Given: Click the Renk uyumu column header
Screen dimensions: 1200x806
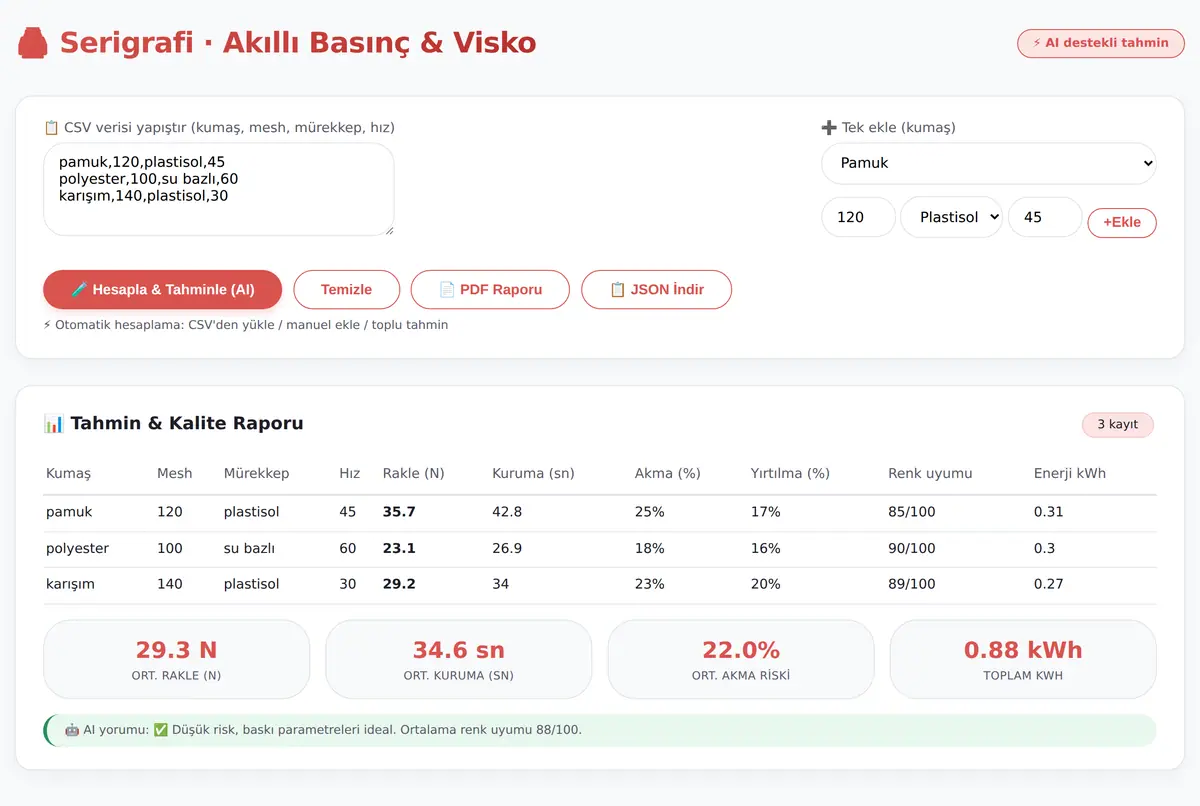Looking at the screenshot, I should pos(930,473).
